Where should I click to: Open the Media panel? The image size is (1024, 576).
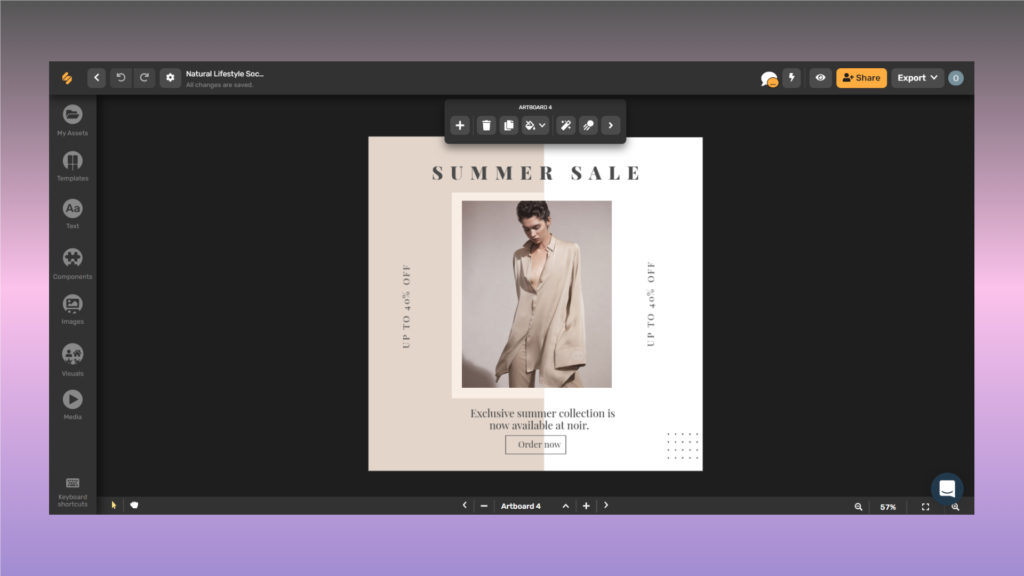tap(72, 402)
